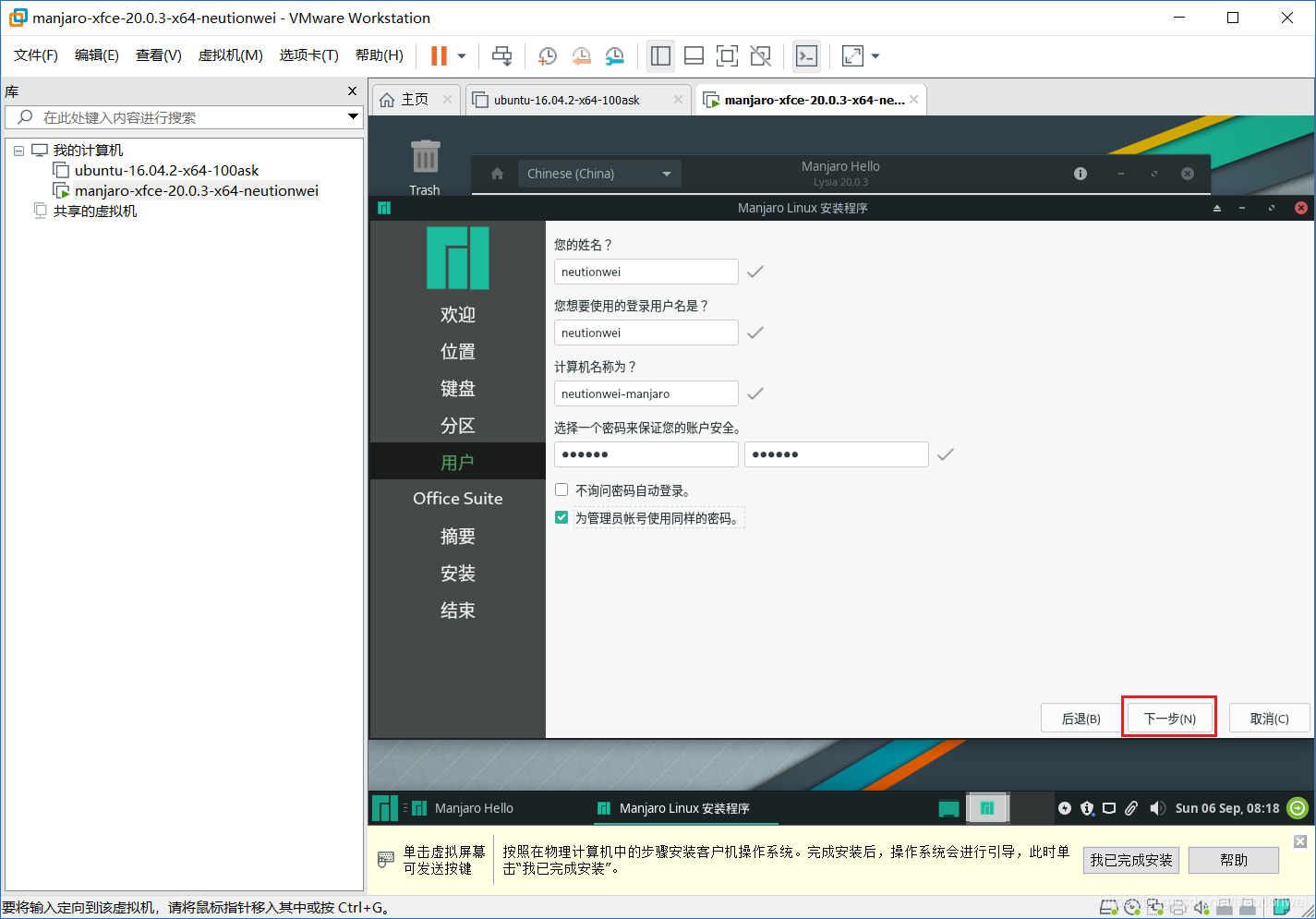Open the snapshot manager wrench-clock icon

tap(614, 56)
